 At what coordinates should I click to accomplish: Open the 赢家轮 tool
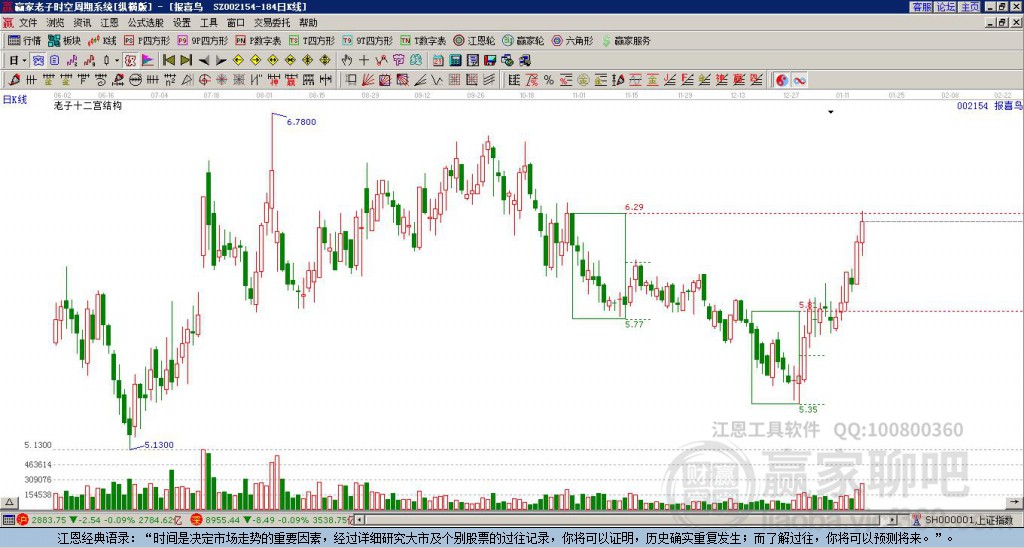[523, 40]
